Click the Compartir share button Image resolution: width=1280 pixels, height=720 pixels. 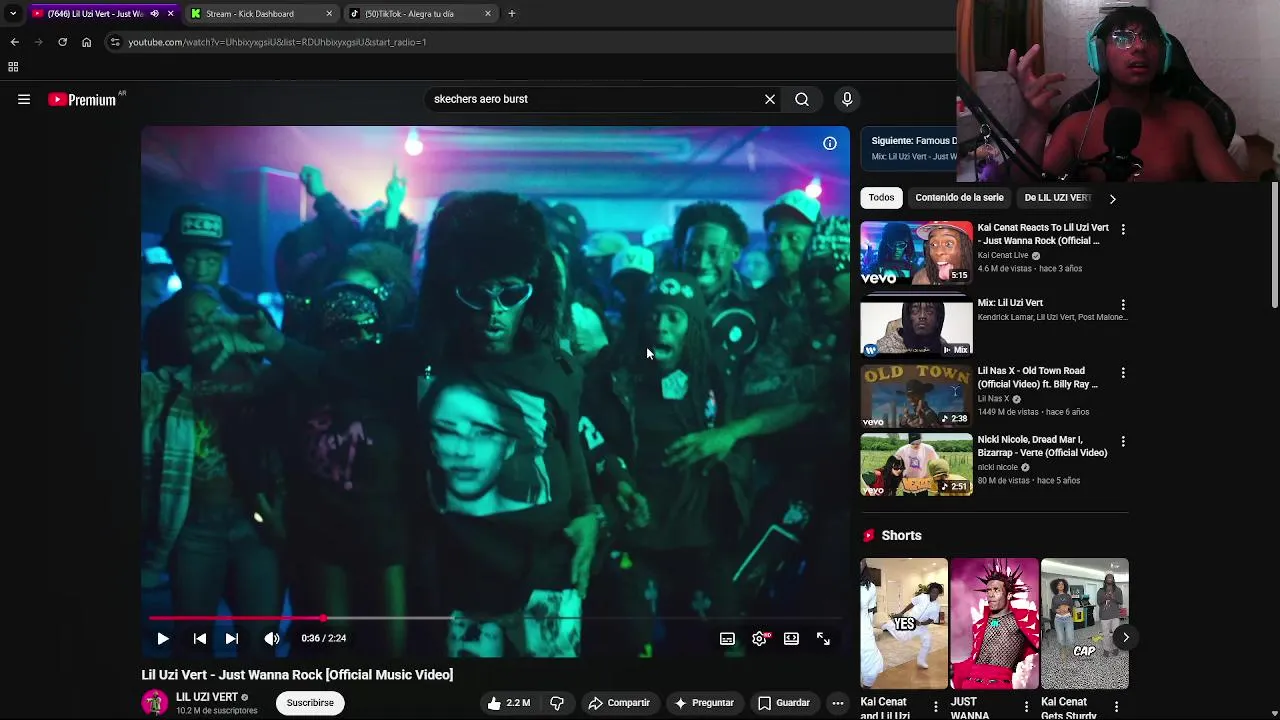click(x=619, y=703)
